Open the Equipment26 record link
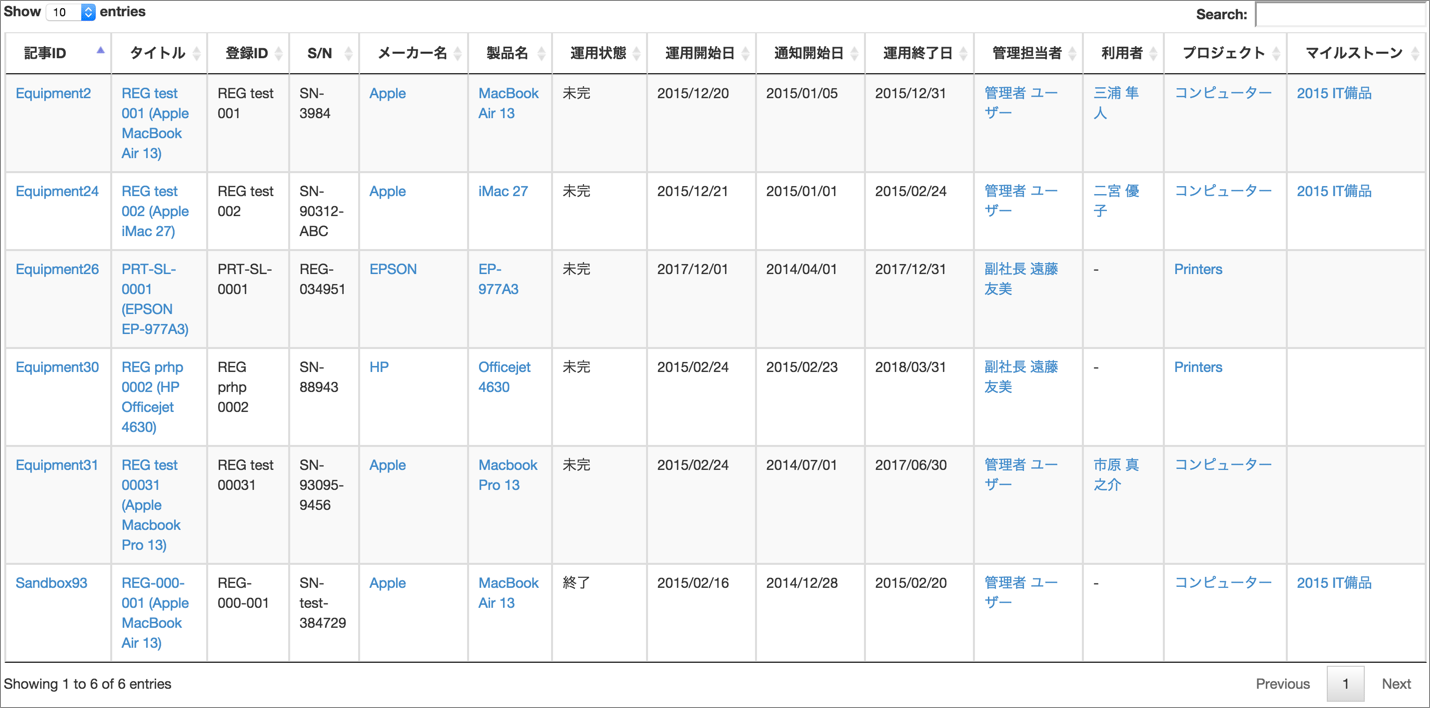The height and width of the screenshot is (708, 1430). (x=57, y=269)
